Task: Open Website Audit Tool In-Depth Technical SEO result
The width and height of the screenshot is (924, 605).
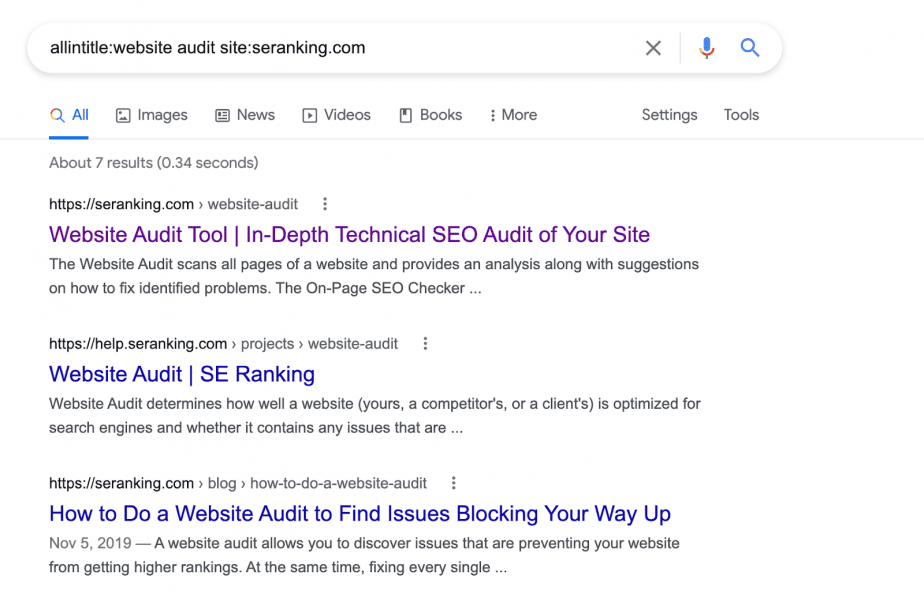Action: click(x=349, y=234)
